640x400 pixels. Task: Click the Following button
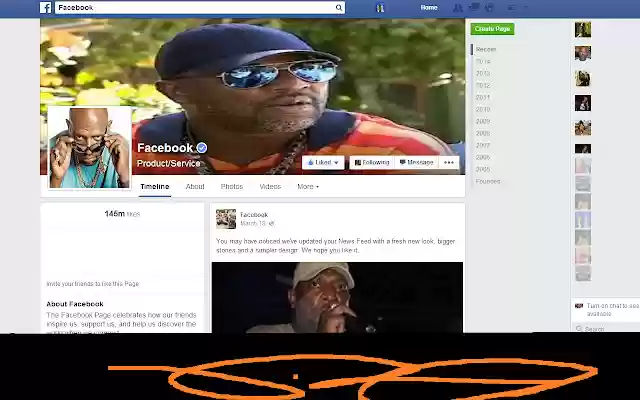tap(372, 162)
